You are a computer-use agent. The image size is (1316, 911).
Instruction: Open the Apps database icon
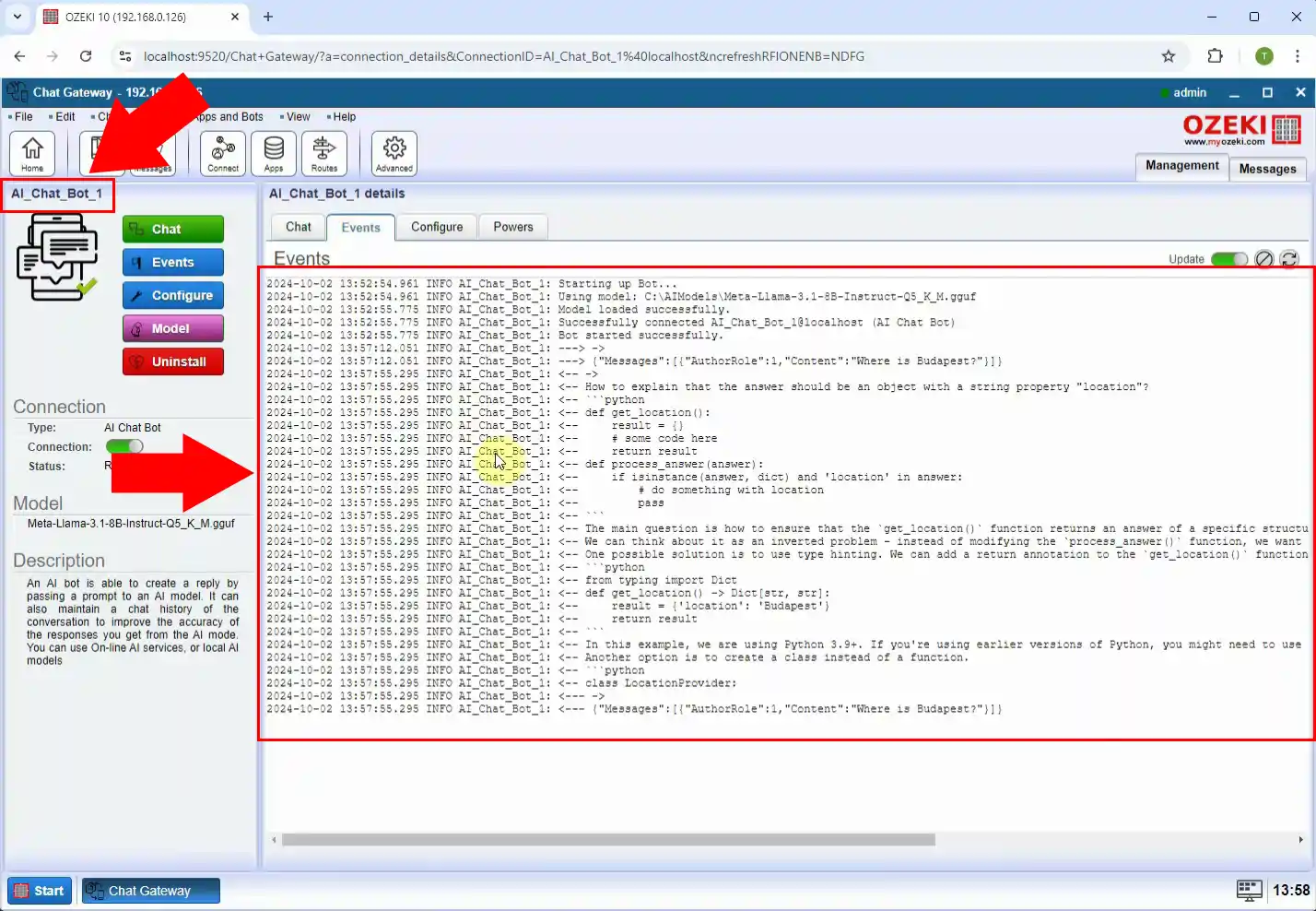click(x=274, y=153)
